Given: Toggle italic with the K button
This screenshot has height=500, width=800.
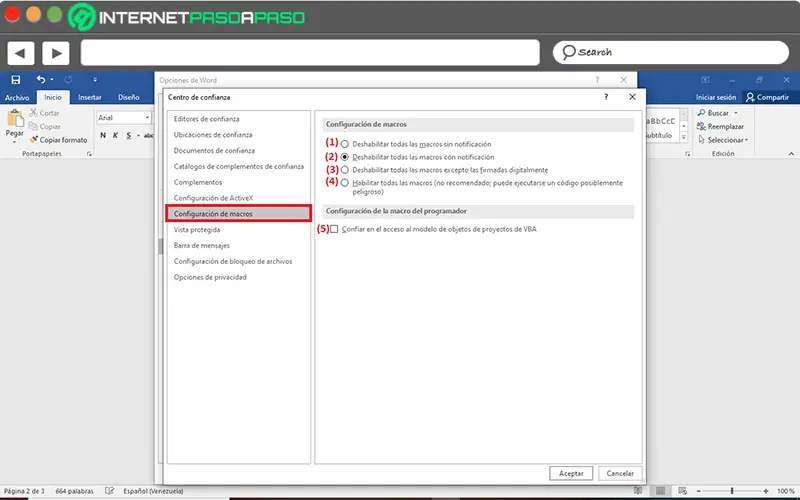Looking at the screenshot, I should click(x=115, y=135).
